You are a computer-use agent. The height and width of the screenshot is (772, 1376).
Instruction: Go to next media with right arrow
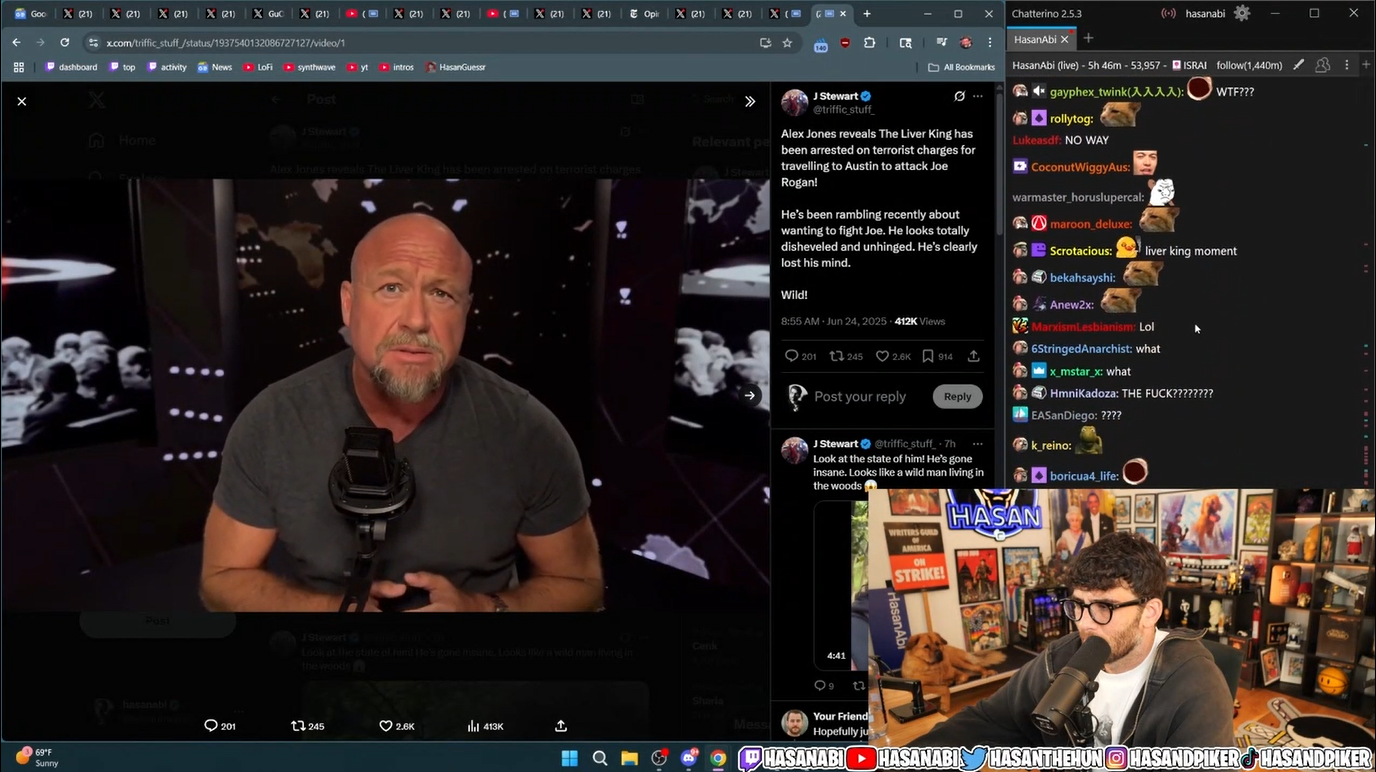(750, 395)
